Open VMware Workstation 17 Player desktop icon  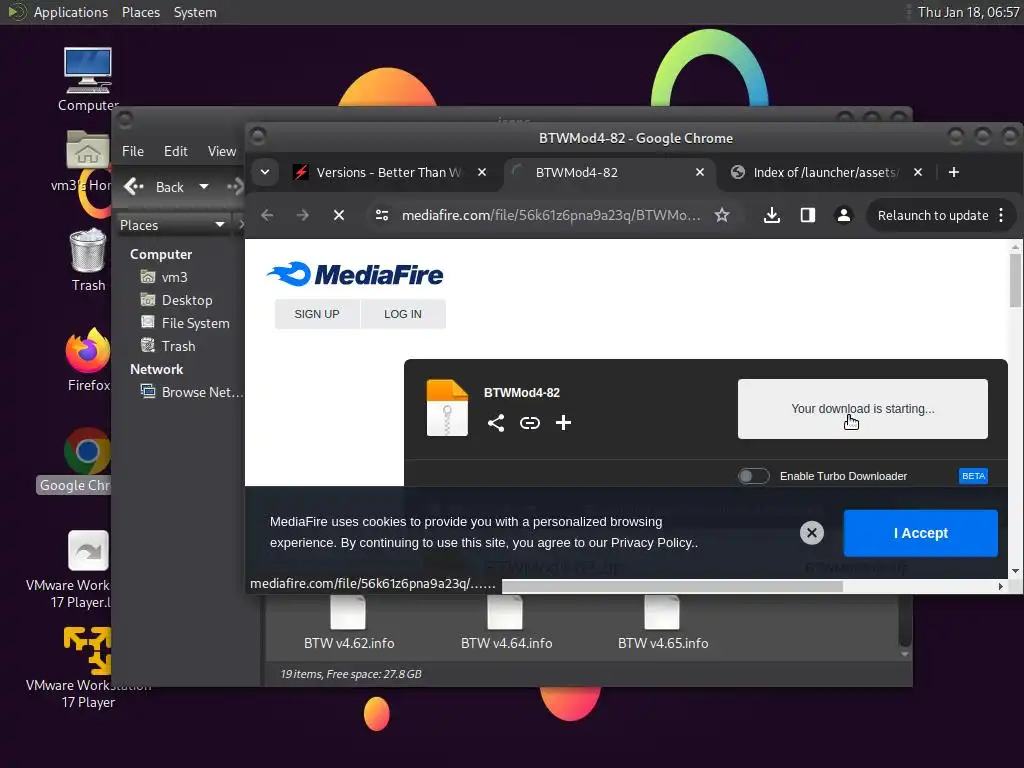click(88, 665)
